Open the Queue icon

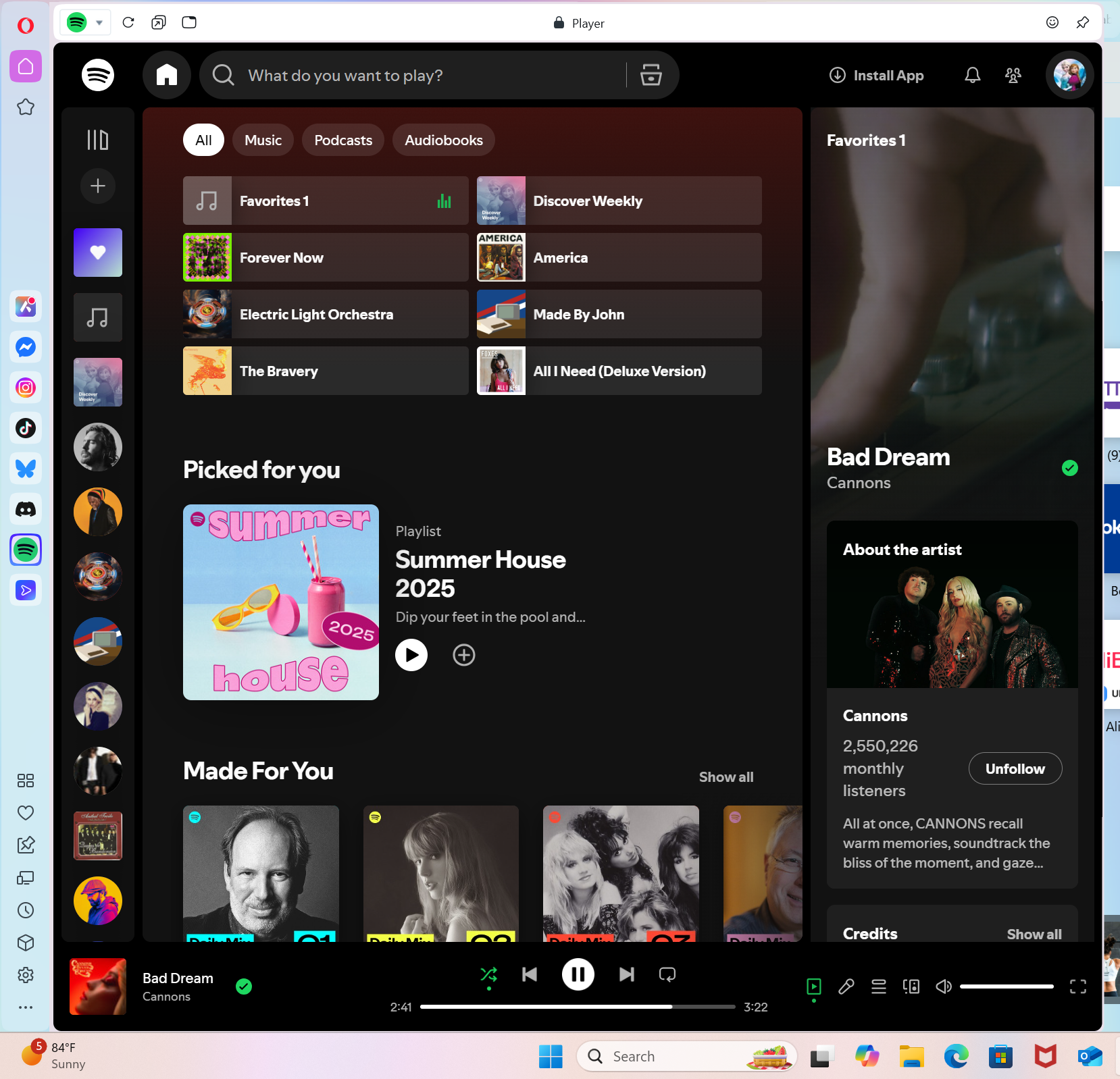click(x=879, y=986)
